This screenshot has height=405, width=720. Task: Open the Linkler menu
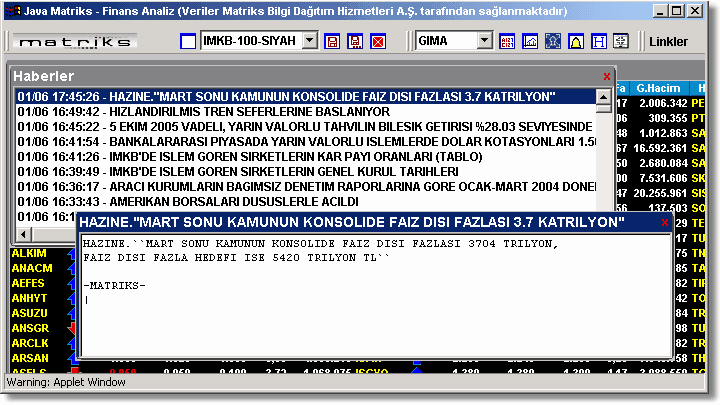(668, 42)
